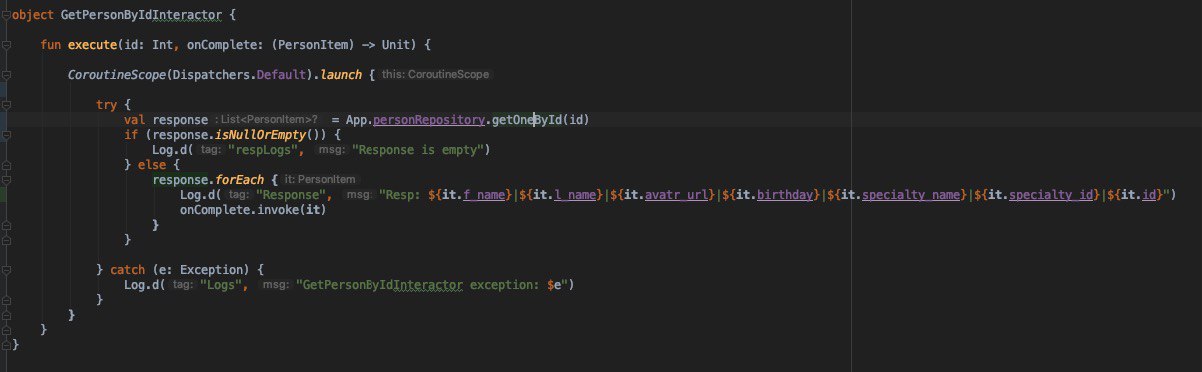1202x372 pixels.
Task: Click the val response declaration
Action: pos(166,120)
